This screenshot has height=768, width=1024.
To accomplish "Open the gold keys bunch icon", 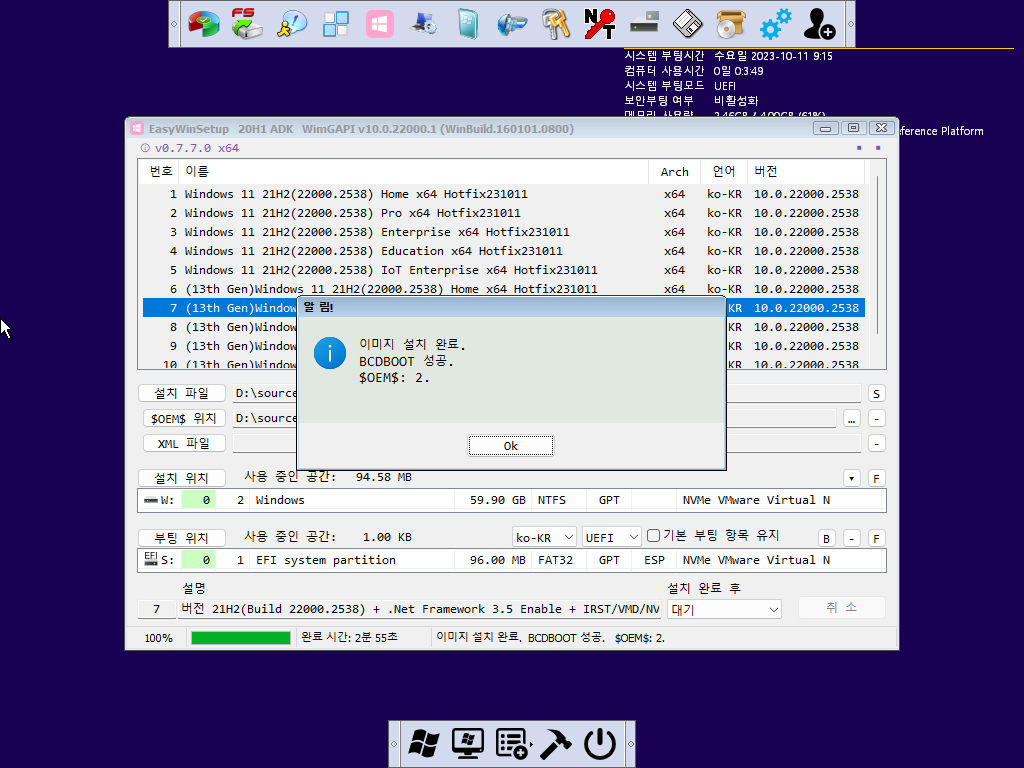I will coord(556,24).
